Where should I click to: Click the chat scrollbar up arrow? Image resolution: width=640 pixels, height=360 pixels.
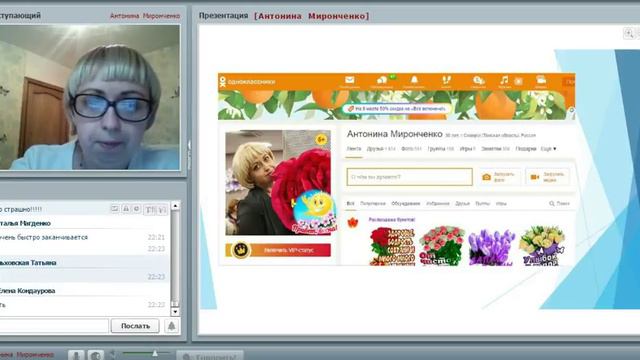point(175,206)
